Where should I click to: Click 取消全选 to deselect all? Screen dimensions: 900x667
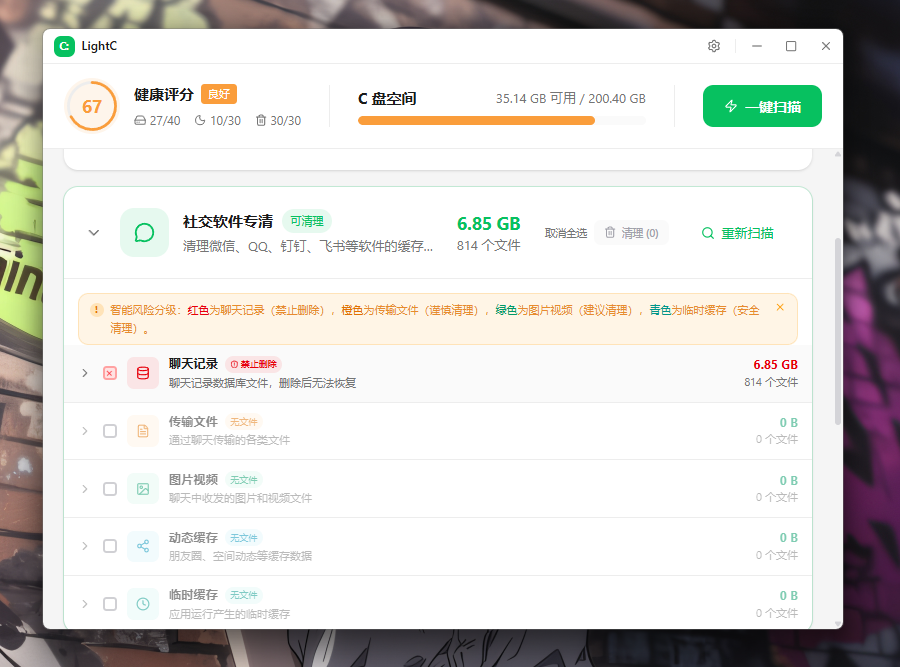tap(566, 233)
